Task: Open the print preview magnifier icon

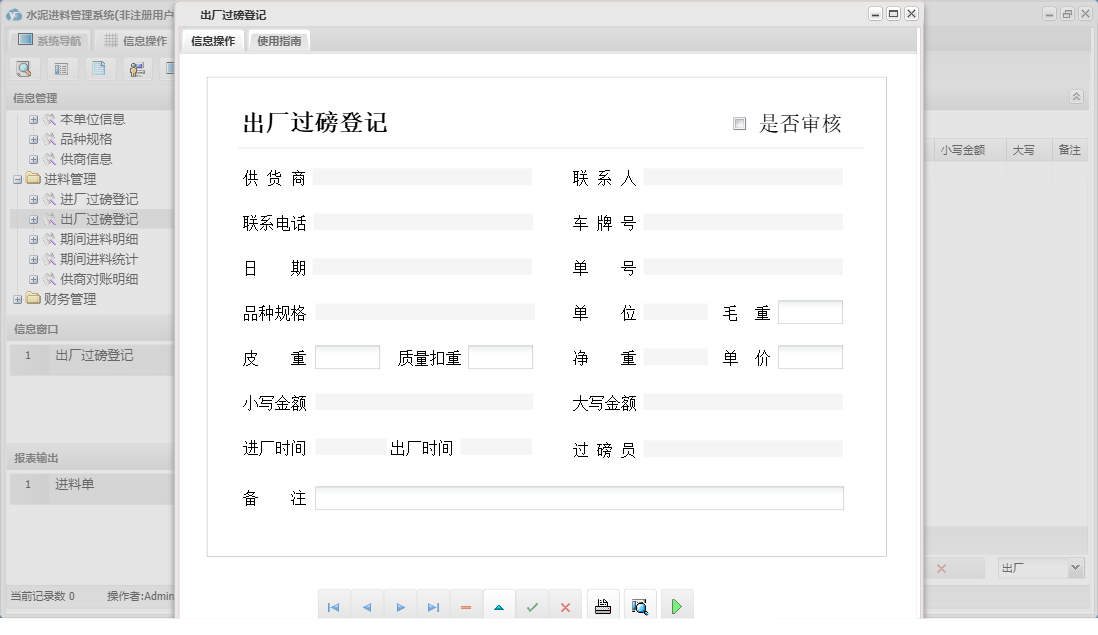Action: 640,604
